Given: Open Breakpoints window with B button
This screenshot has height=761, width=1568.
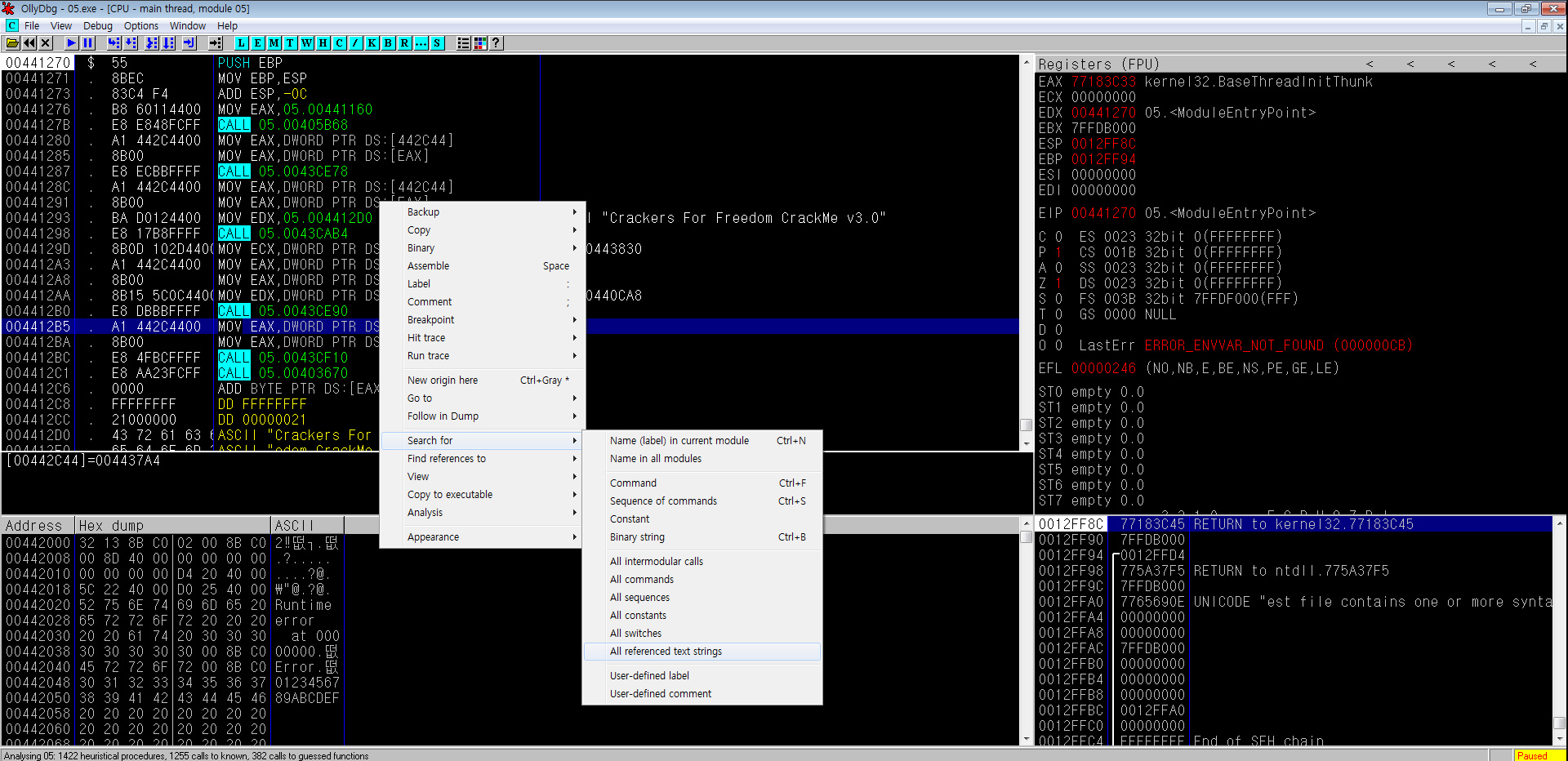Looking at the screenshot, I should coord(389,43).
